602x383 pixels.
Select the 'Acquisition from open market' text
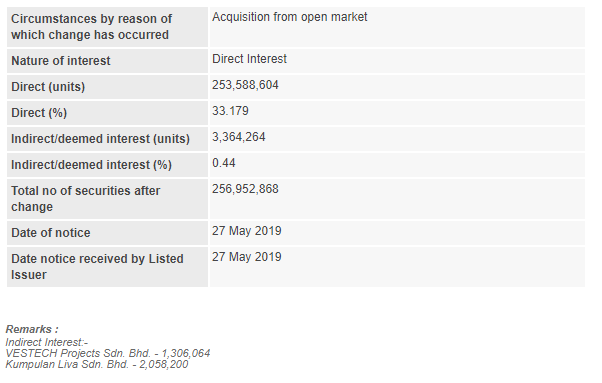pyautogui.click(x=289, y=17)
